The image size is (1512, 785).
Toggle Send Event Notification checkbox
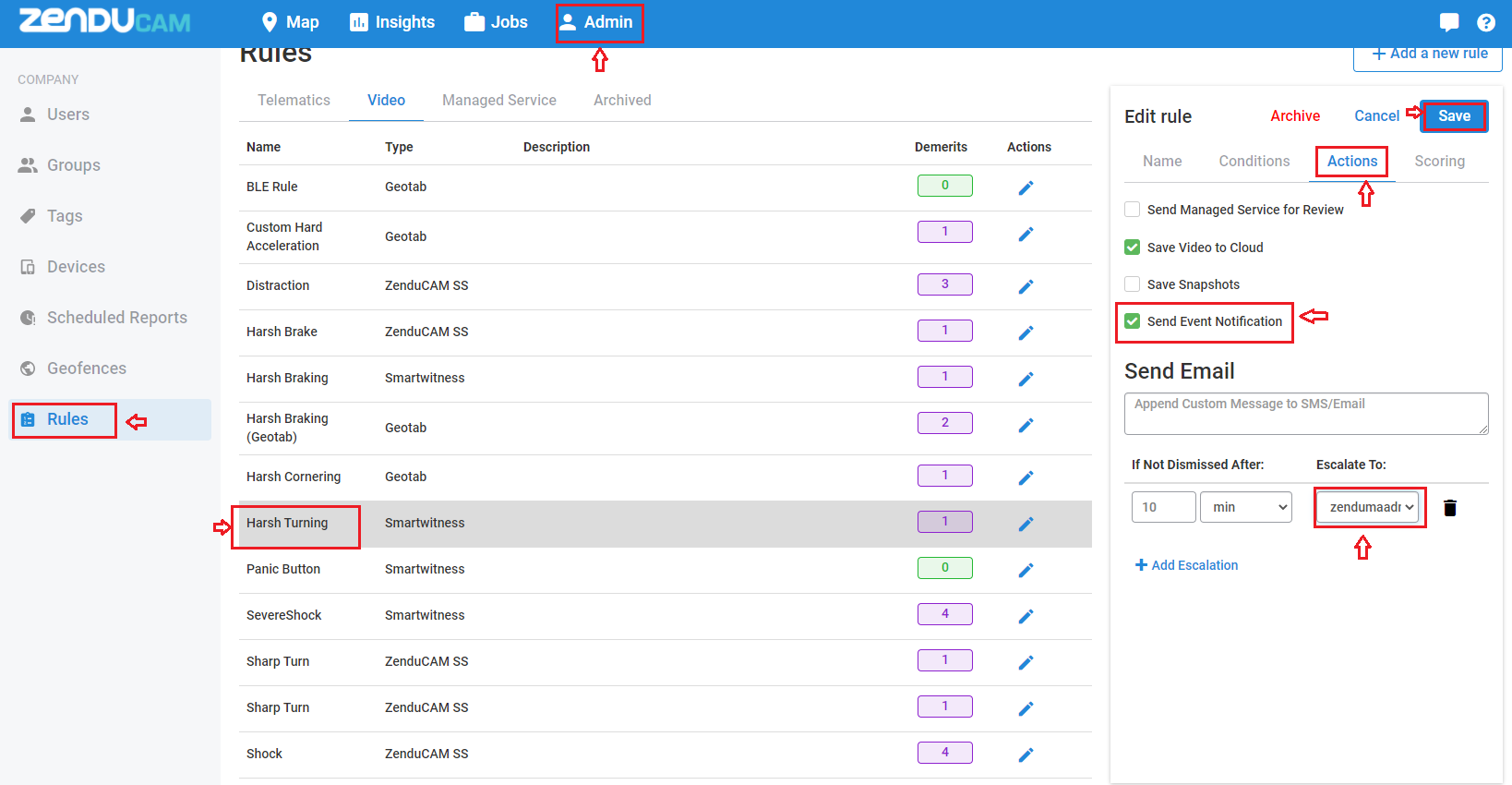tap(1133, 321)
